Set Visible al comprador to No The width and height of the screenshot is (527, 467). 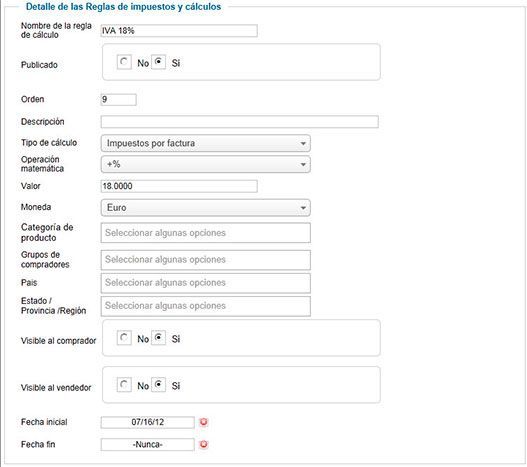[124, 338]
